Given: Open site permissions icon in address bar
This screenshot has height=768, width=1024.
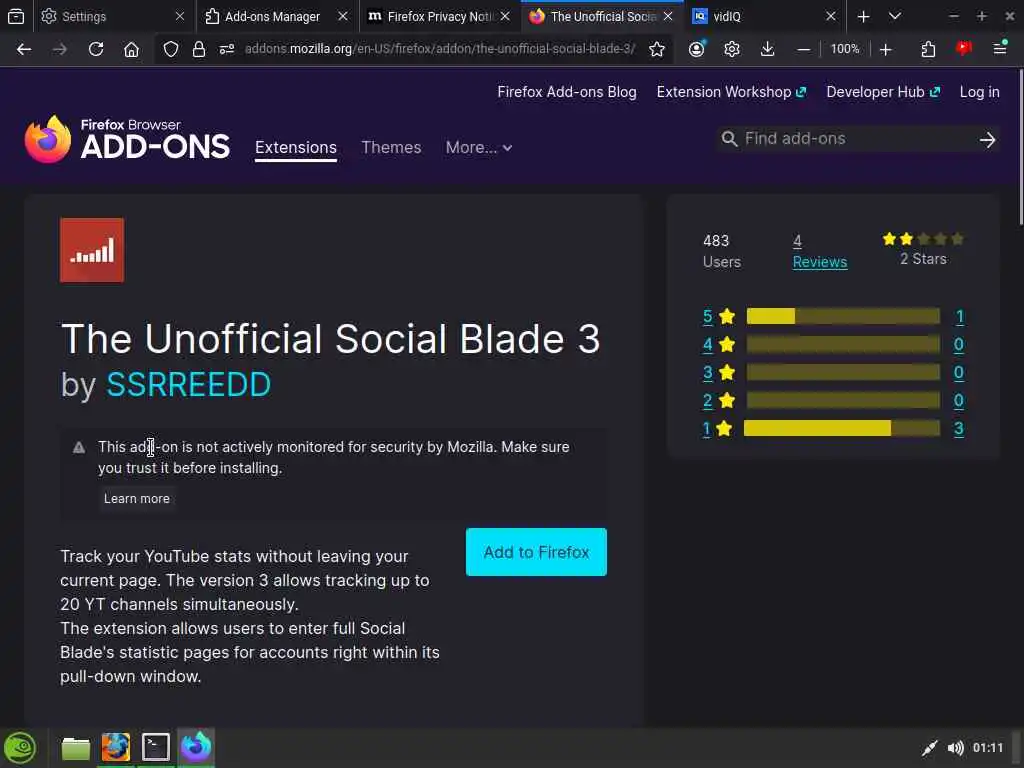Looking at the screenshot, I should (227, 49).
